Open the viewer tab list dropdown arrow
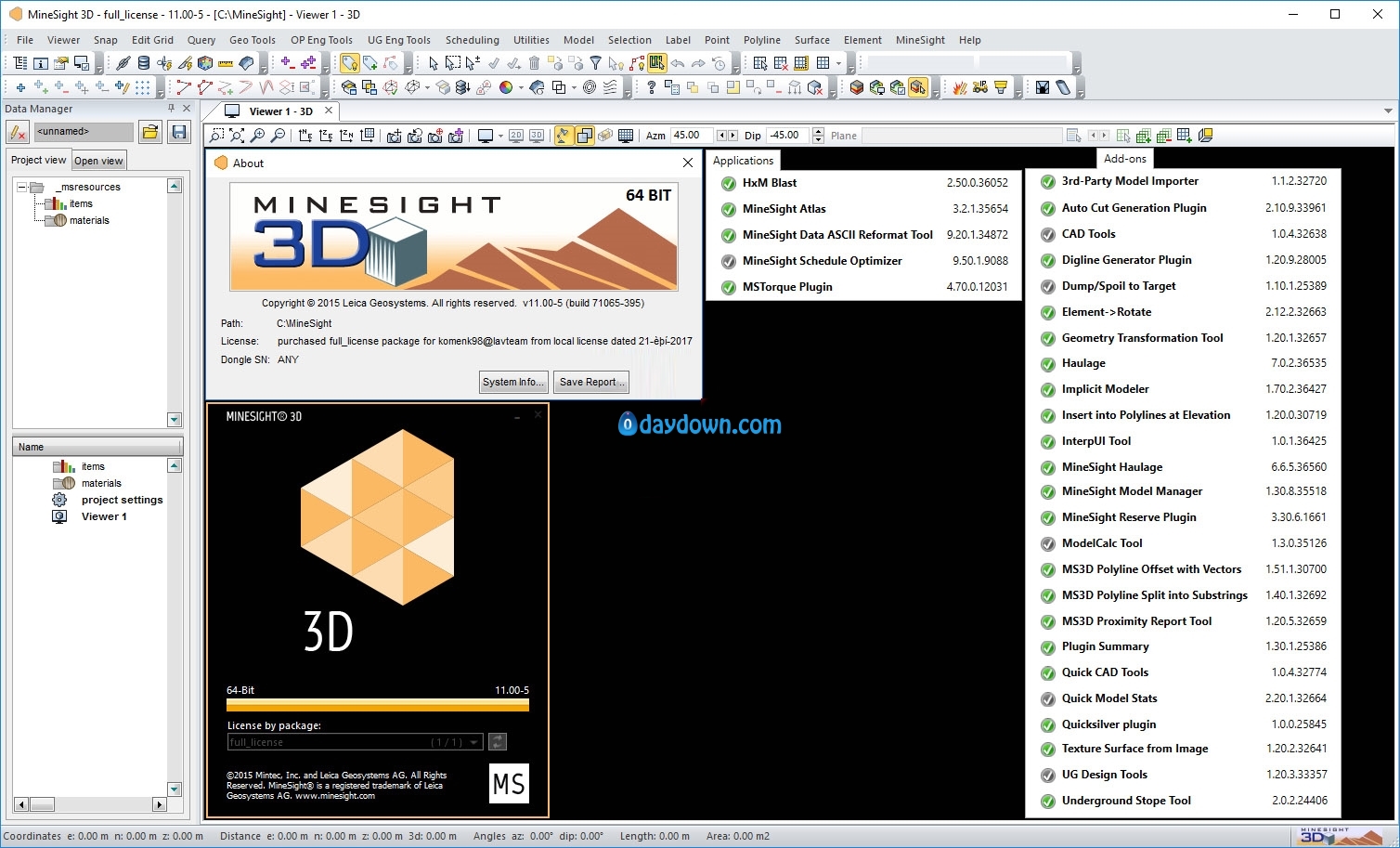The image size is (1400, 848). click(x=1388, y=111)
